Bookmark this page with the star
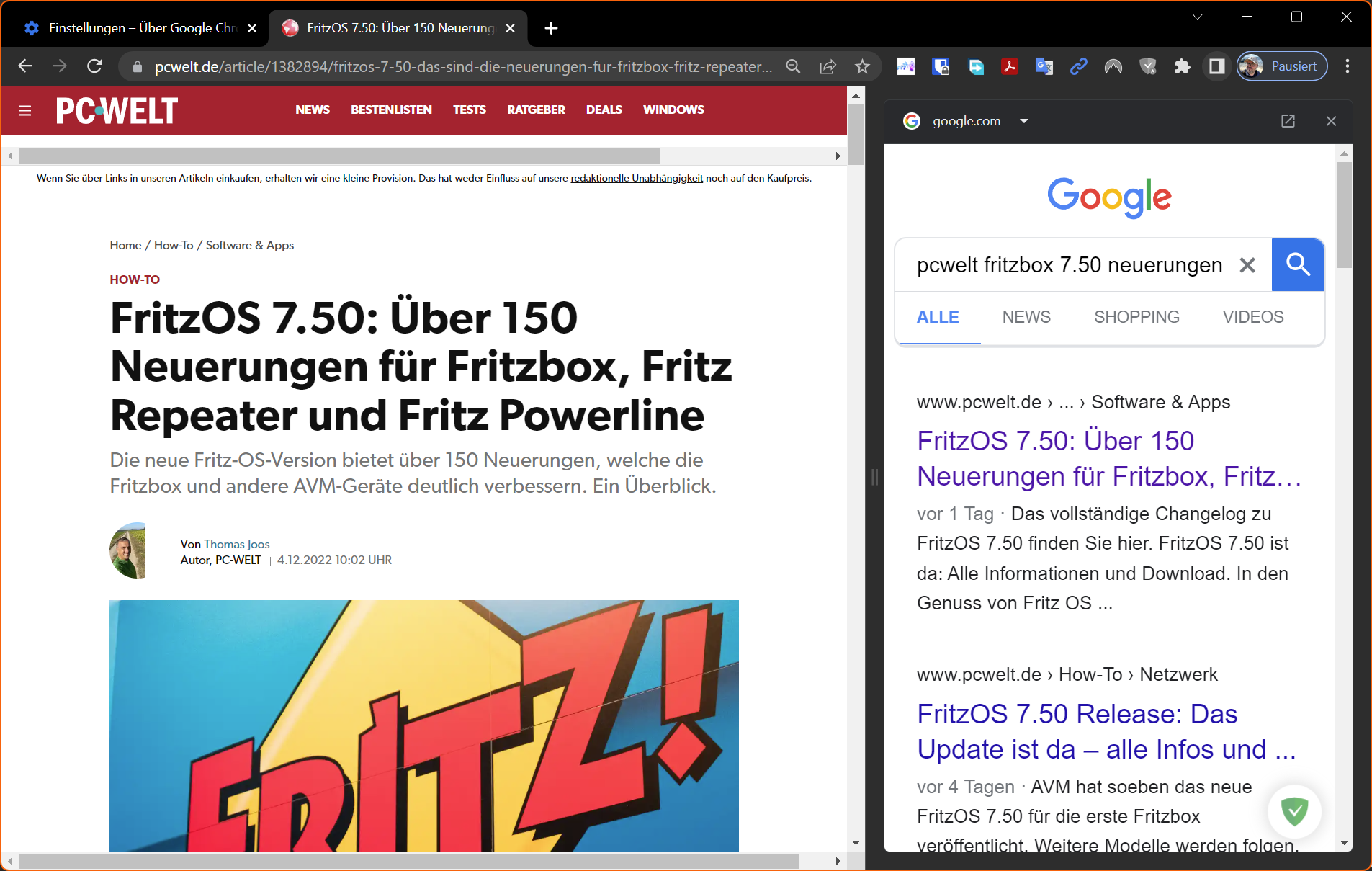Viewport: 1372px width, 871px height. [862, 66]
